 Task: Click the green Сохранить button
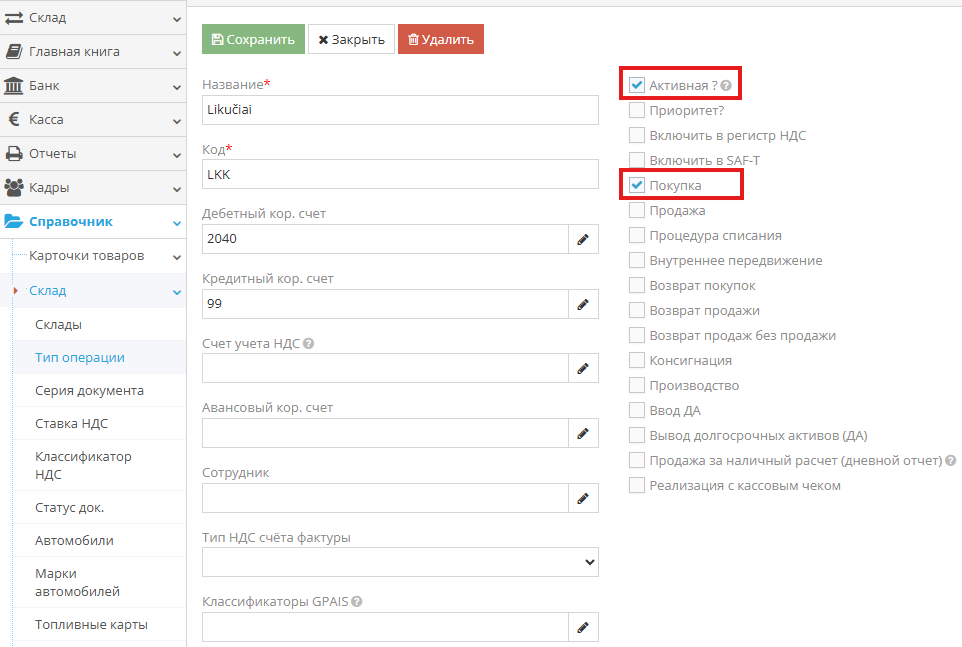point(253,40)
